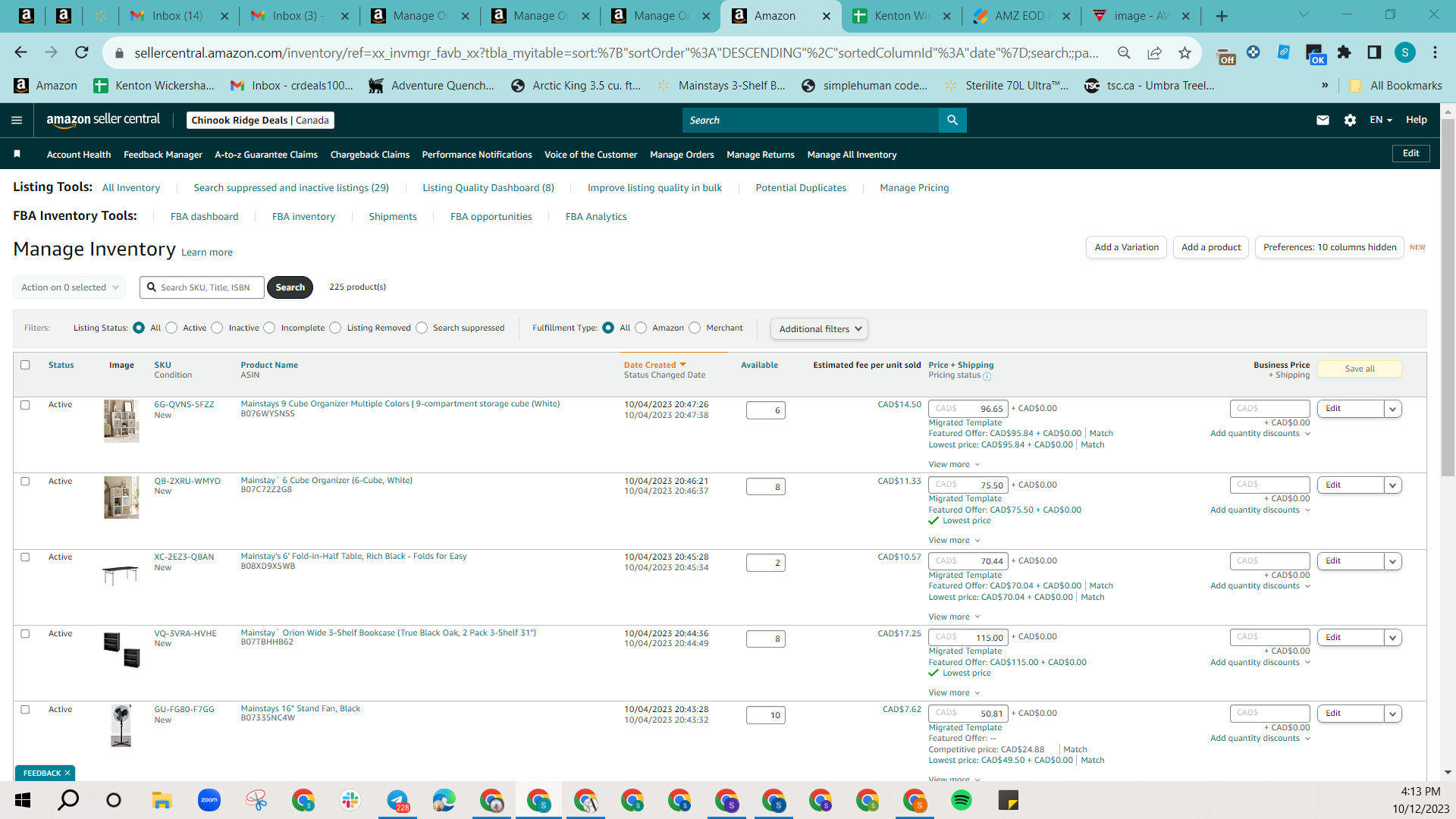
Task: Select the Search suppressed radio button
Action: 422,328
